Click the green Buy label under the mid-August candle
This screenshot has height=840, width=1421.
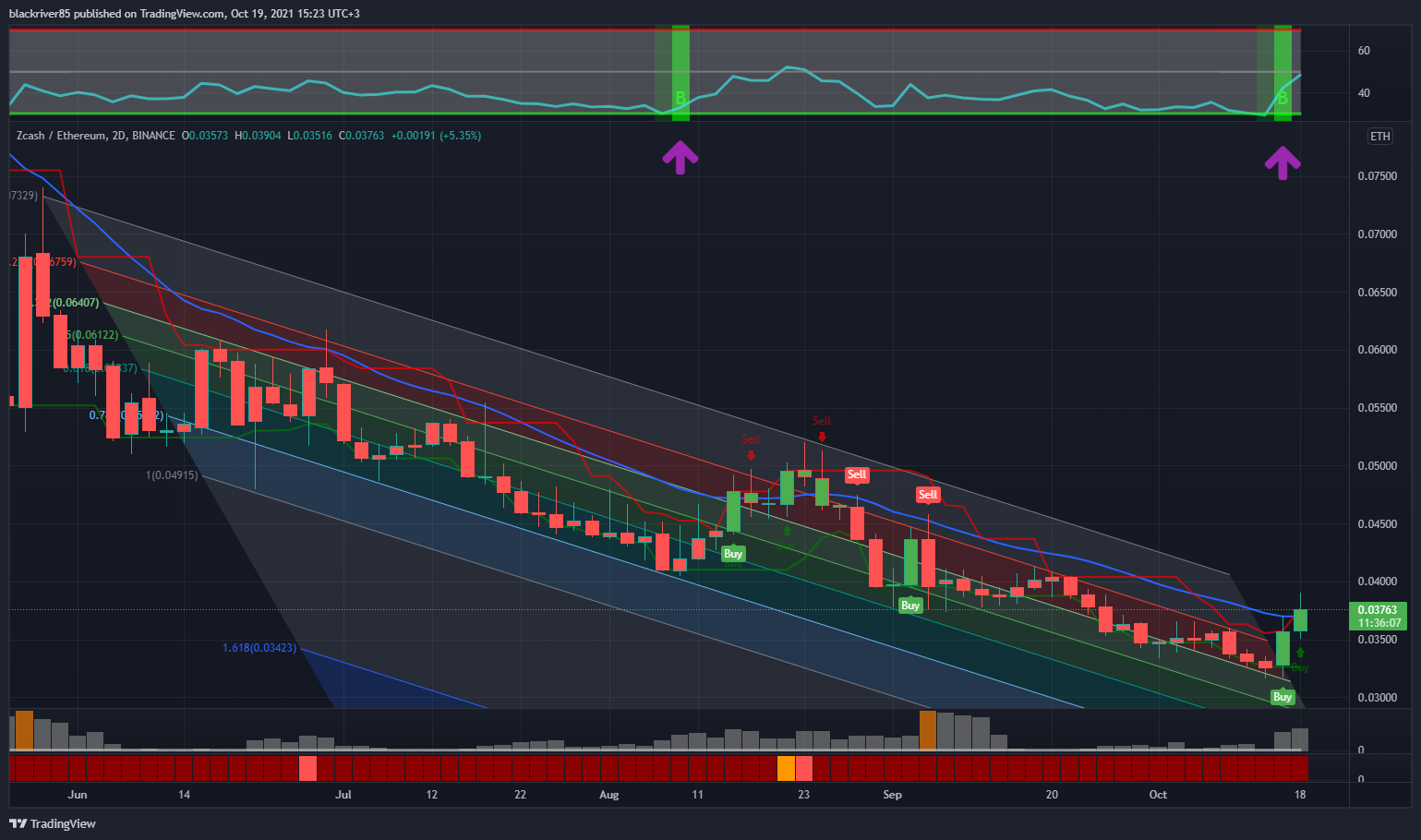[x=733, y=554]
